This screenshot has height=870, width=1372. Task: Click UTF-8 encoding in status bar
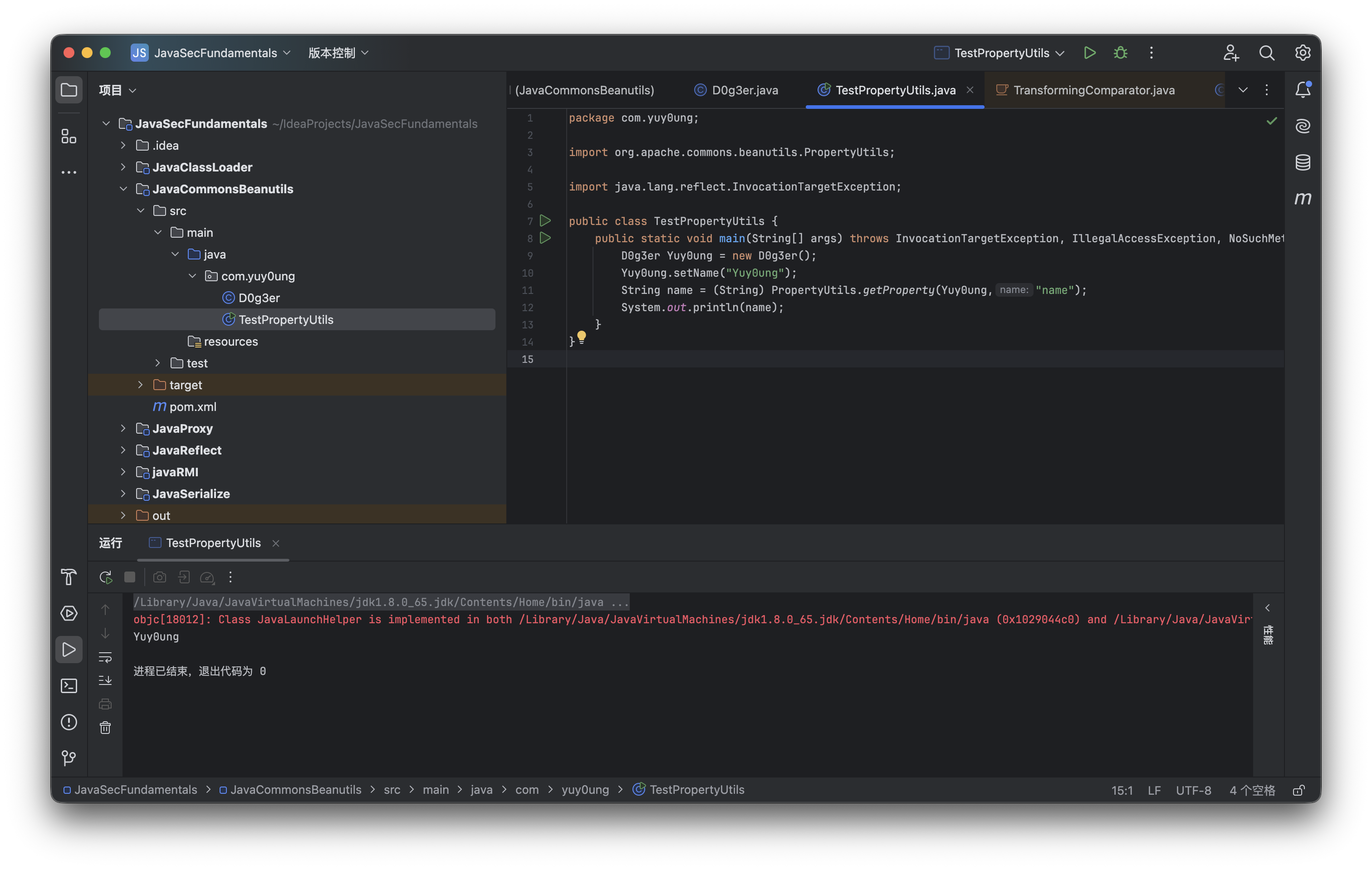click(x=1193, y=790)
